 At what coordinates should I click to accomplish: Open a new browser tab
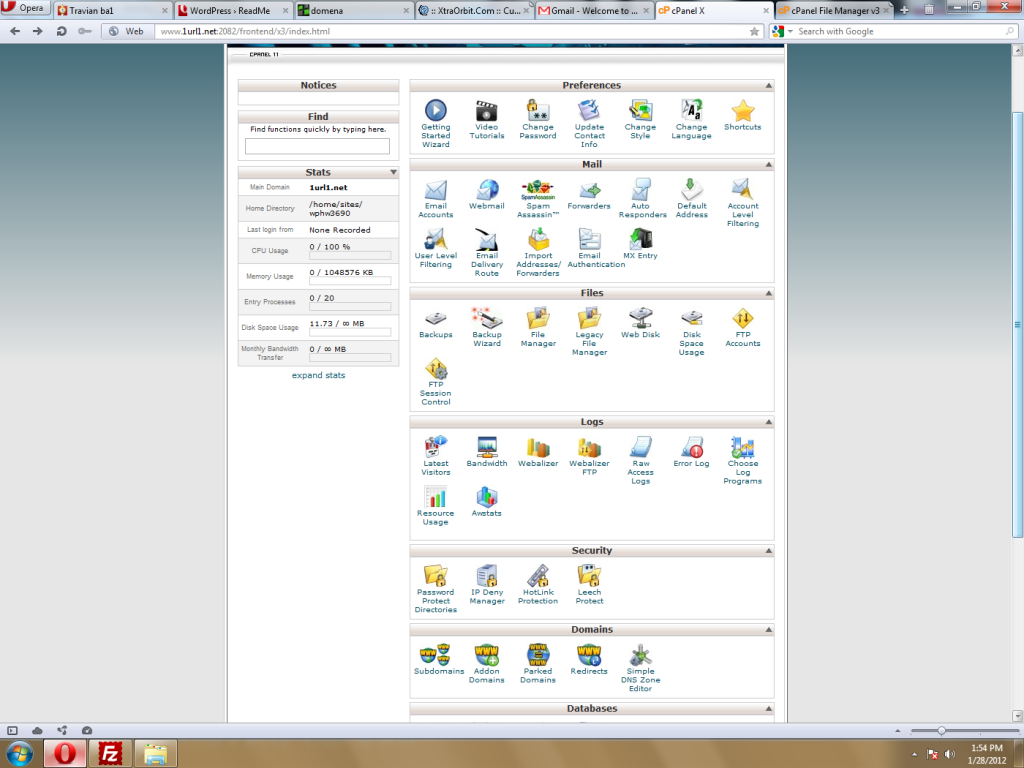[x=904, y=10]
